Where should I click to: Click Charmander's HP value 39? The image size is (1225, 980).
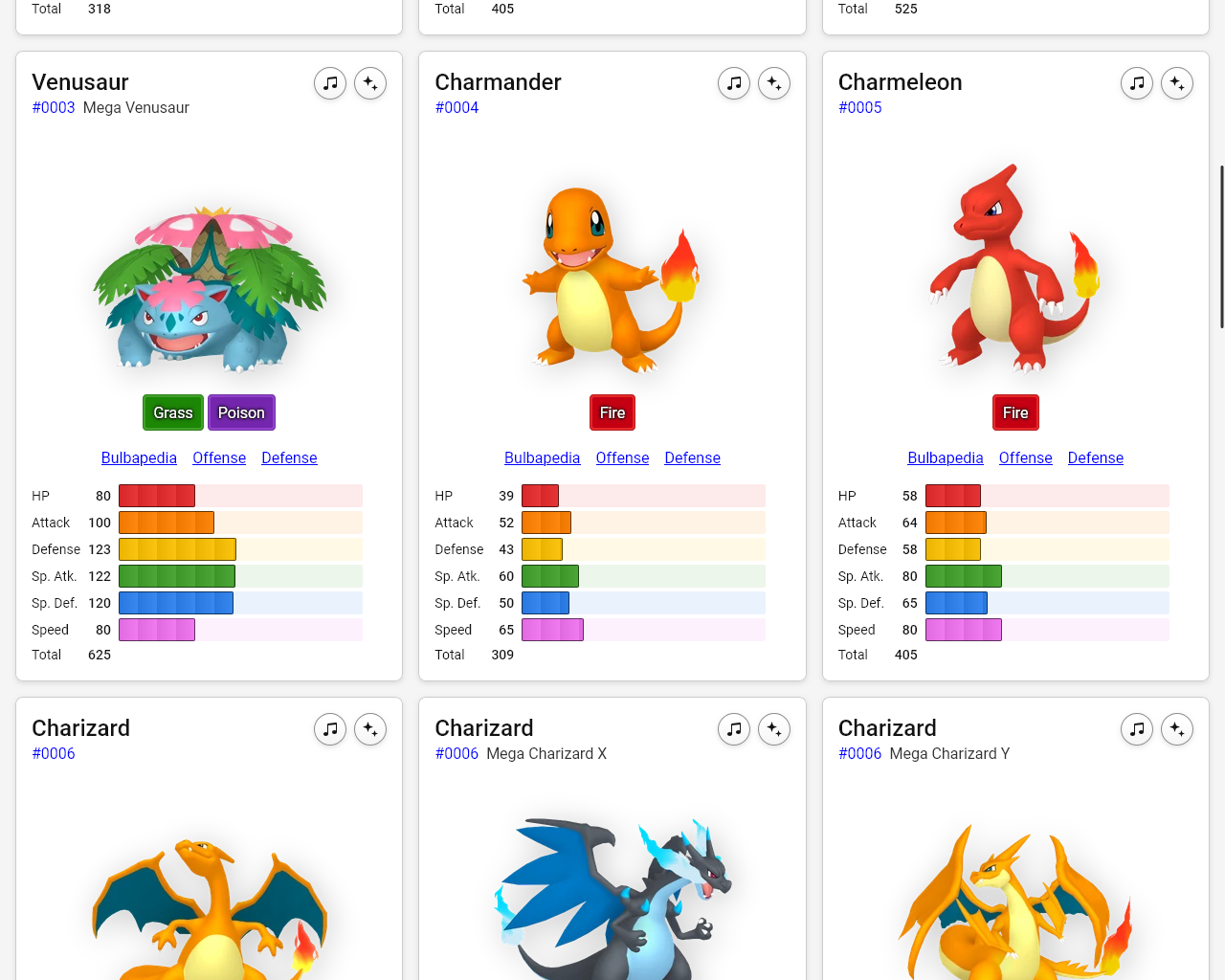[x=506, y=496]
